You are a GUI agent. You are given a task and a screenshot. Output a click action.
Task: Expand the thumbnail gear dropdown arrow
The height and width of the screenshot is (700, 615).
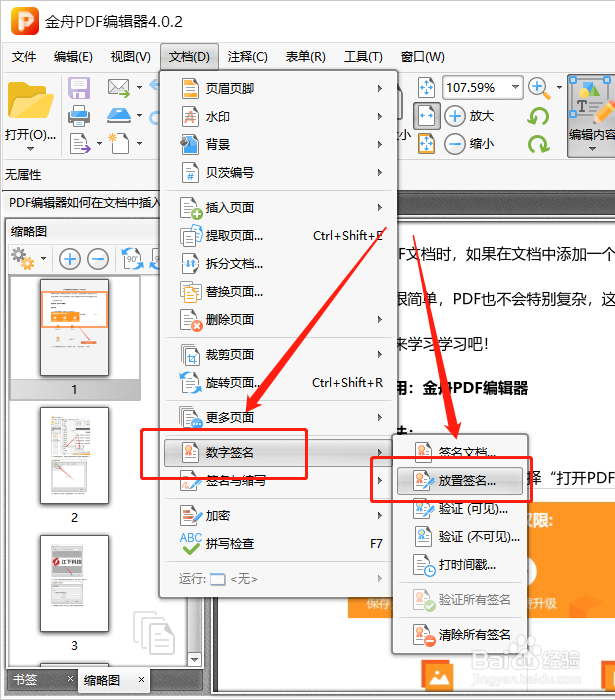coord(43,258)
